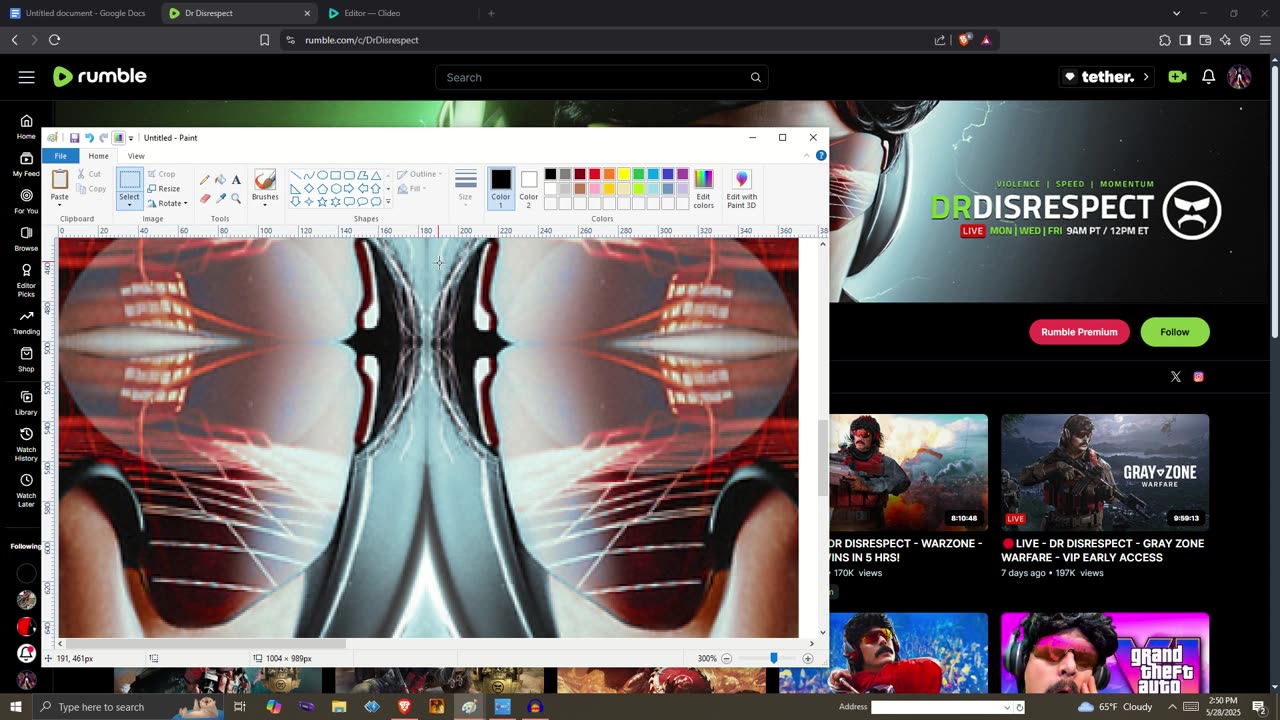Click the Resize command in Paint

coord(164,189)
